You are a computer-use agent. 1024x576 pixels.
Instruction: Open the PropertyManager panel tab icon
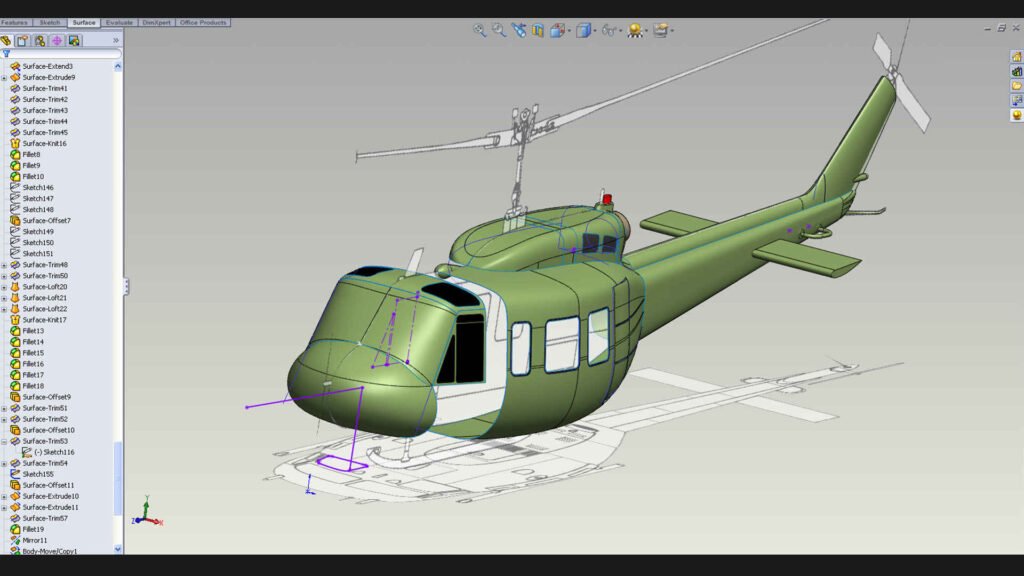click(x=22, y=41)
